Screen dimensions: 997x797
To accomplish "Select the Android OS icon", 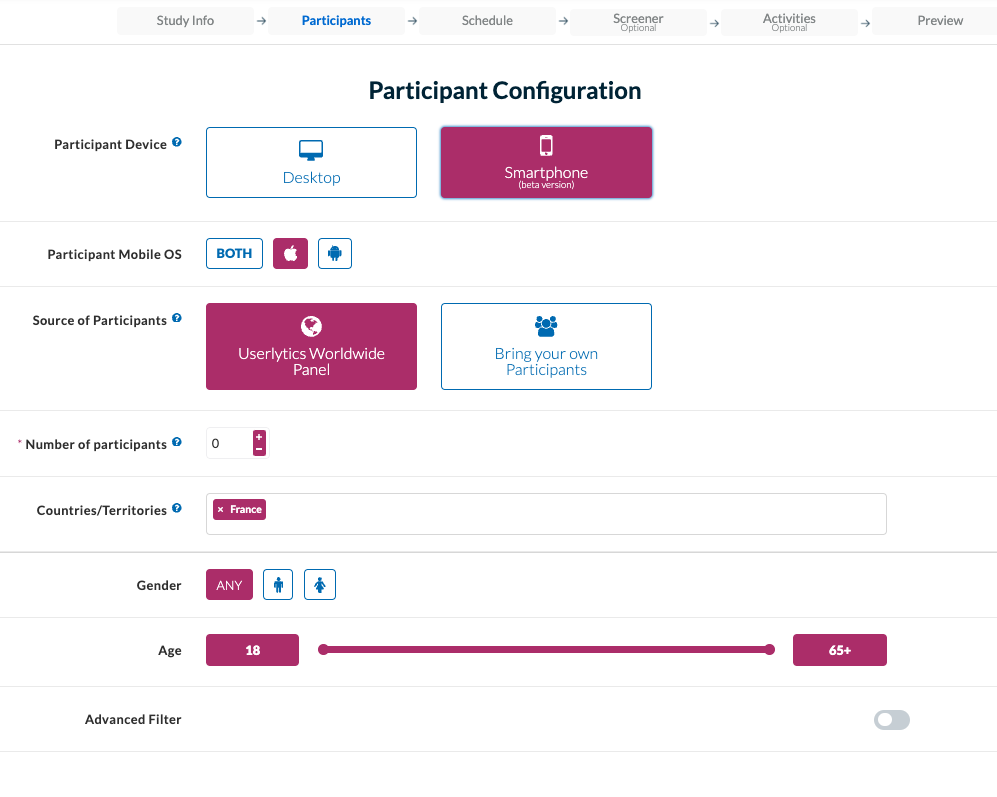I will [x=335, y=253].
